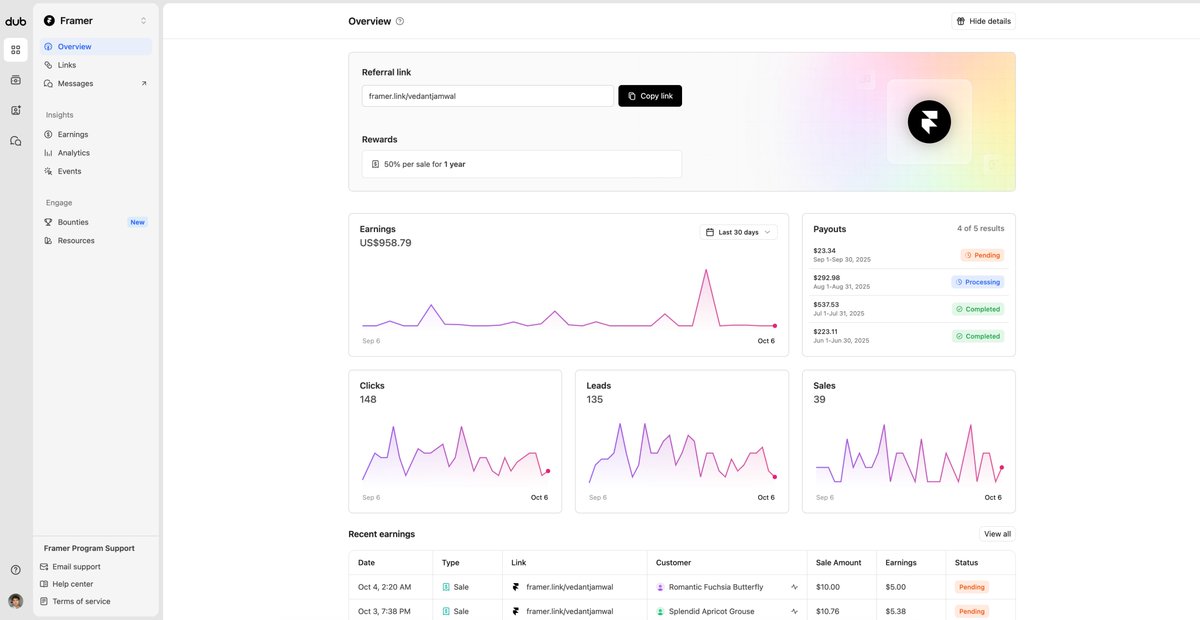Click View all recent earnings
Screen dimensions: 1200x620
(x=997, y=534)
